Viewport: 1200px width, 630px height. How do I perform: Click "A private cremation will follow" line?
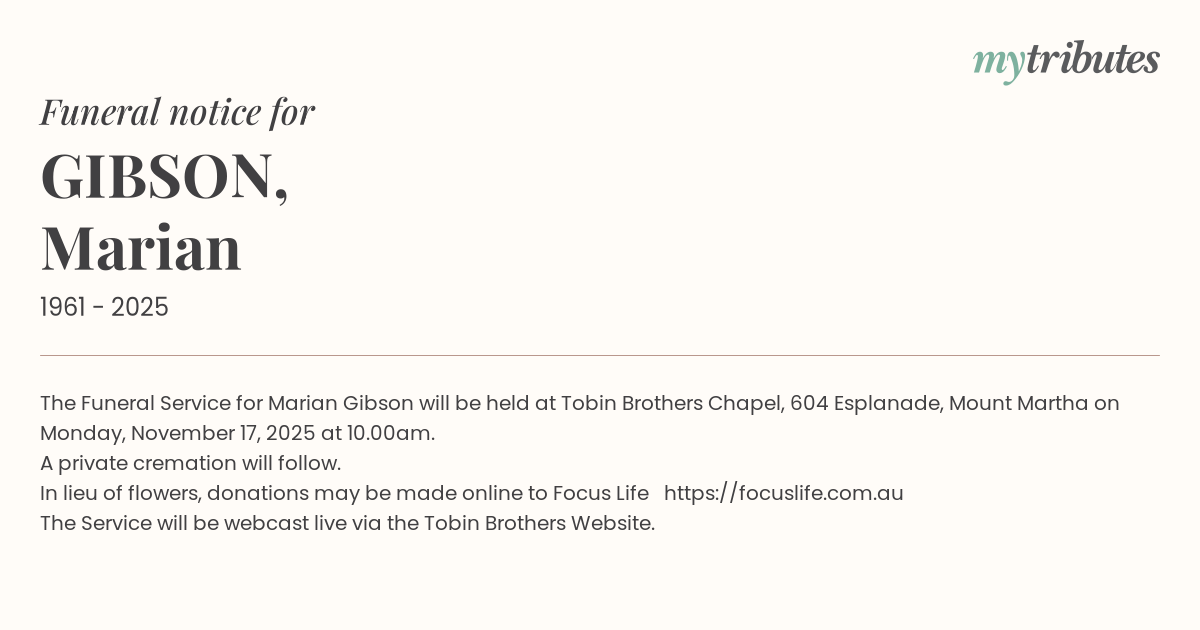[x=190, y=463]
